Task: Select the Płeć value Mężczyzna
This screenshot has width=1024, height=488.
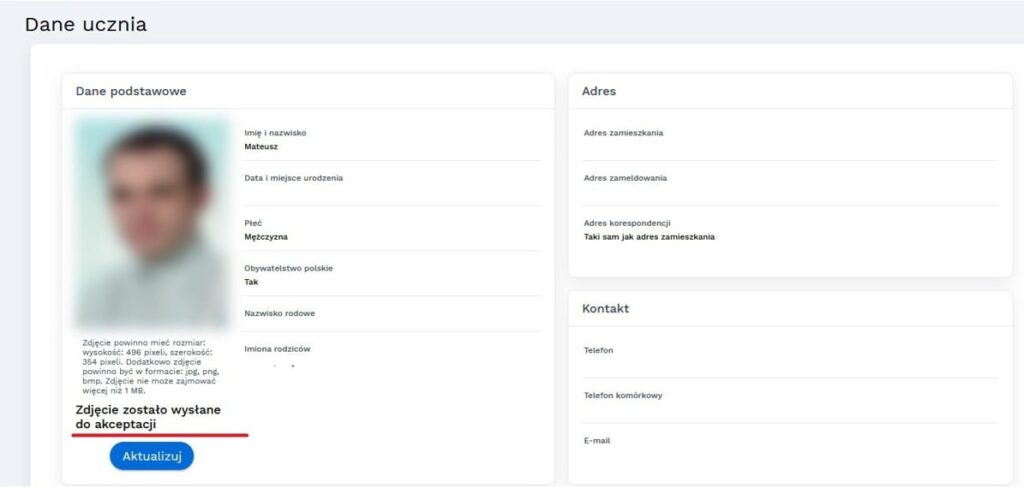Action: [x=266, y=237]
